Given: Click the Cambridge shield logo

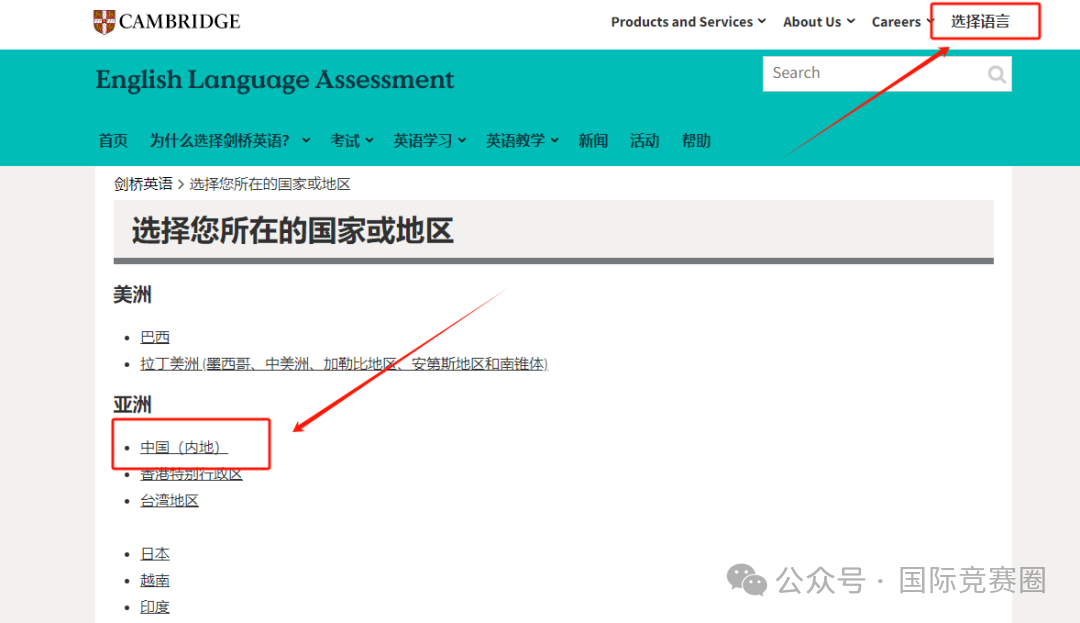Looking at the screenshot, I should point(104,22).
